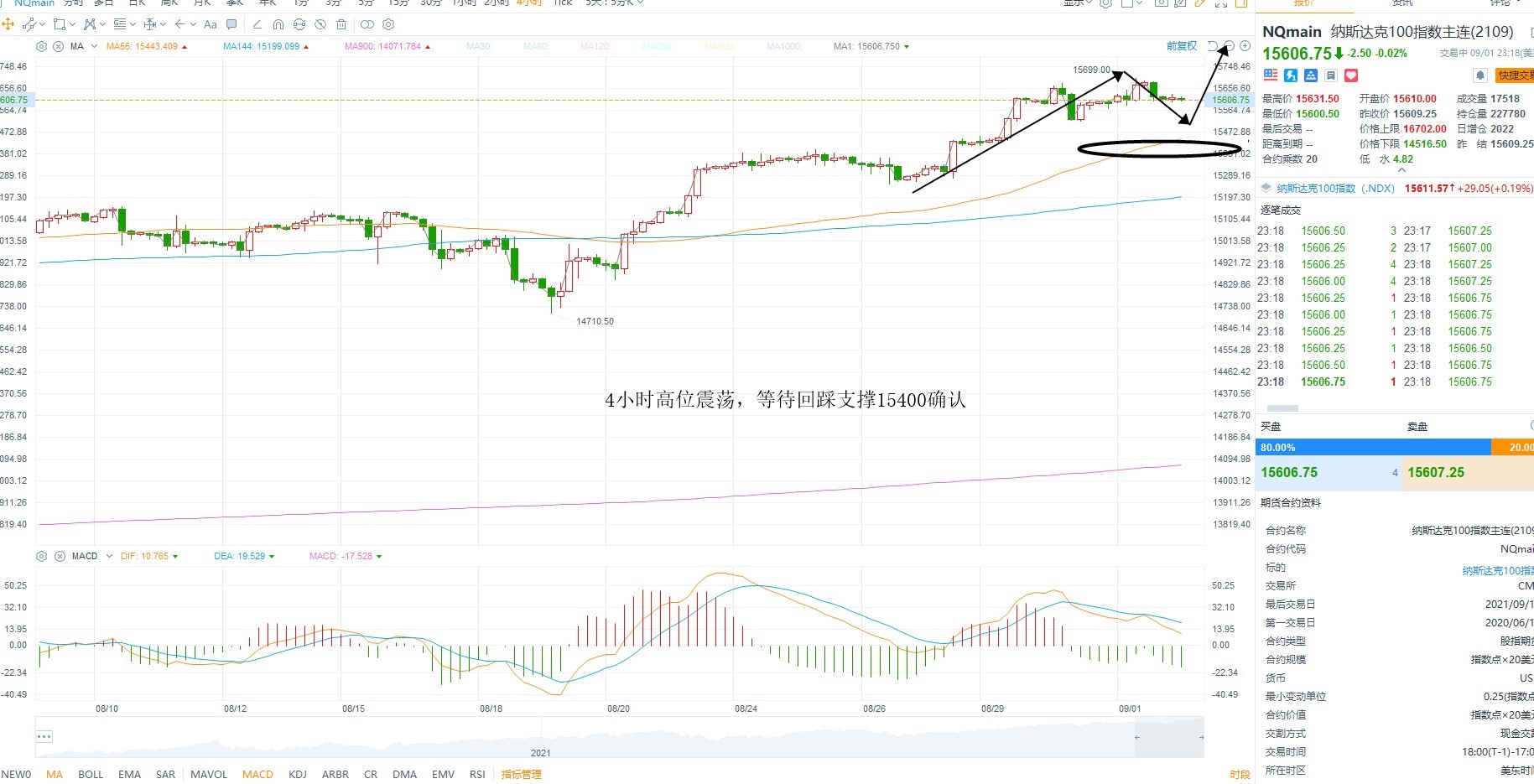Add NQmain to favorites heart icon

[x=1351, y=75]
